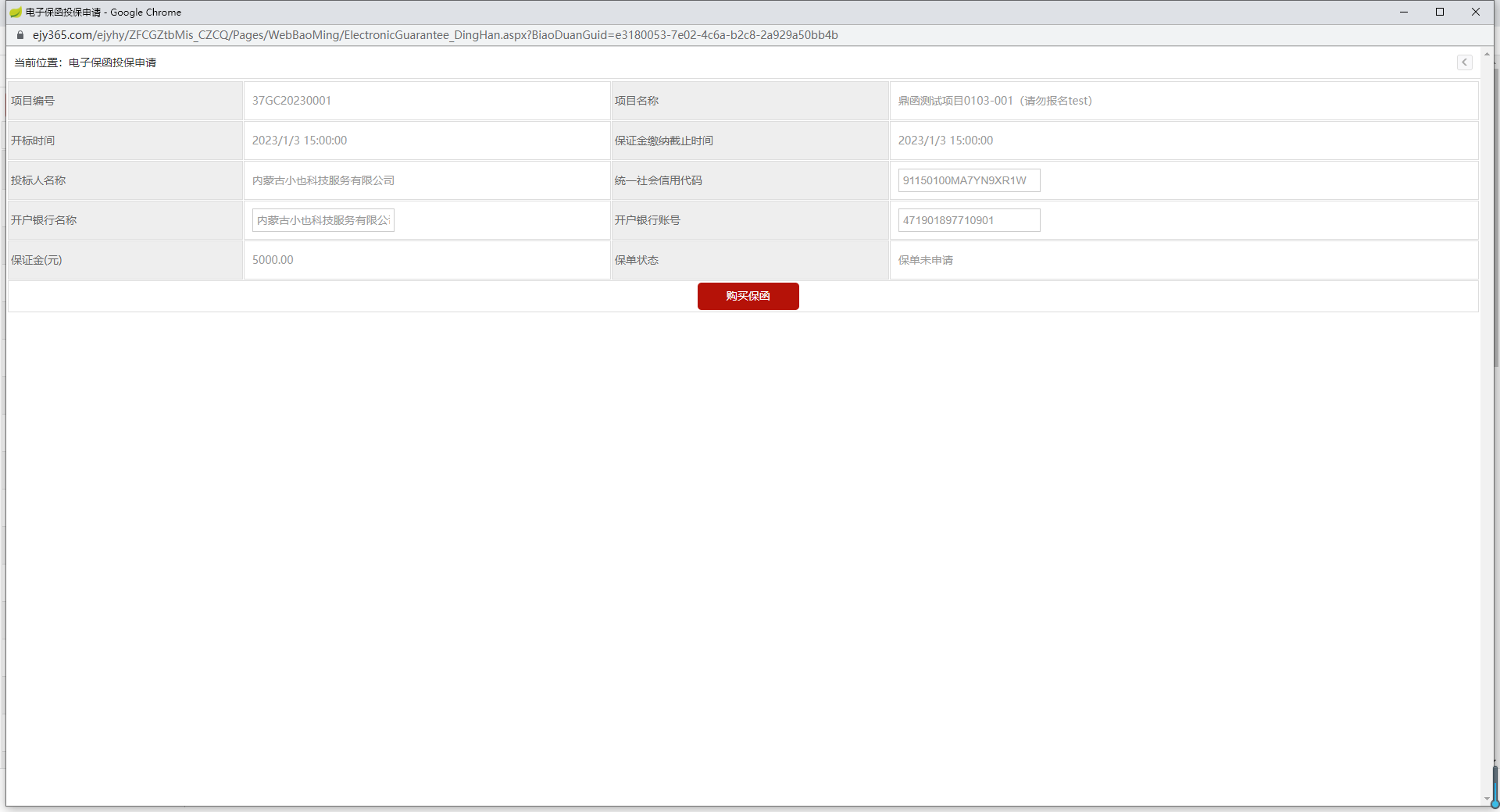This screenshot has height=812, width=1500.
Task: Maximize the Chrome window
Action: 1440,12
